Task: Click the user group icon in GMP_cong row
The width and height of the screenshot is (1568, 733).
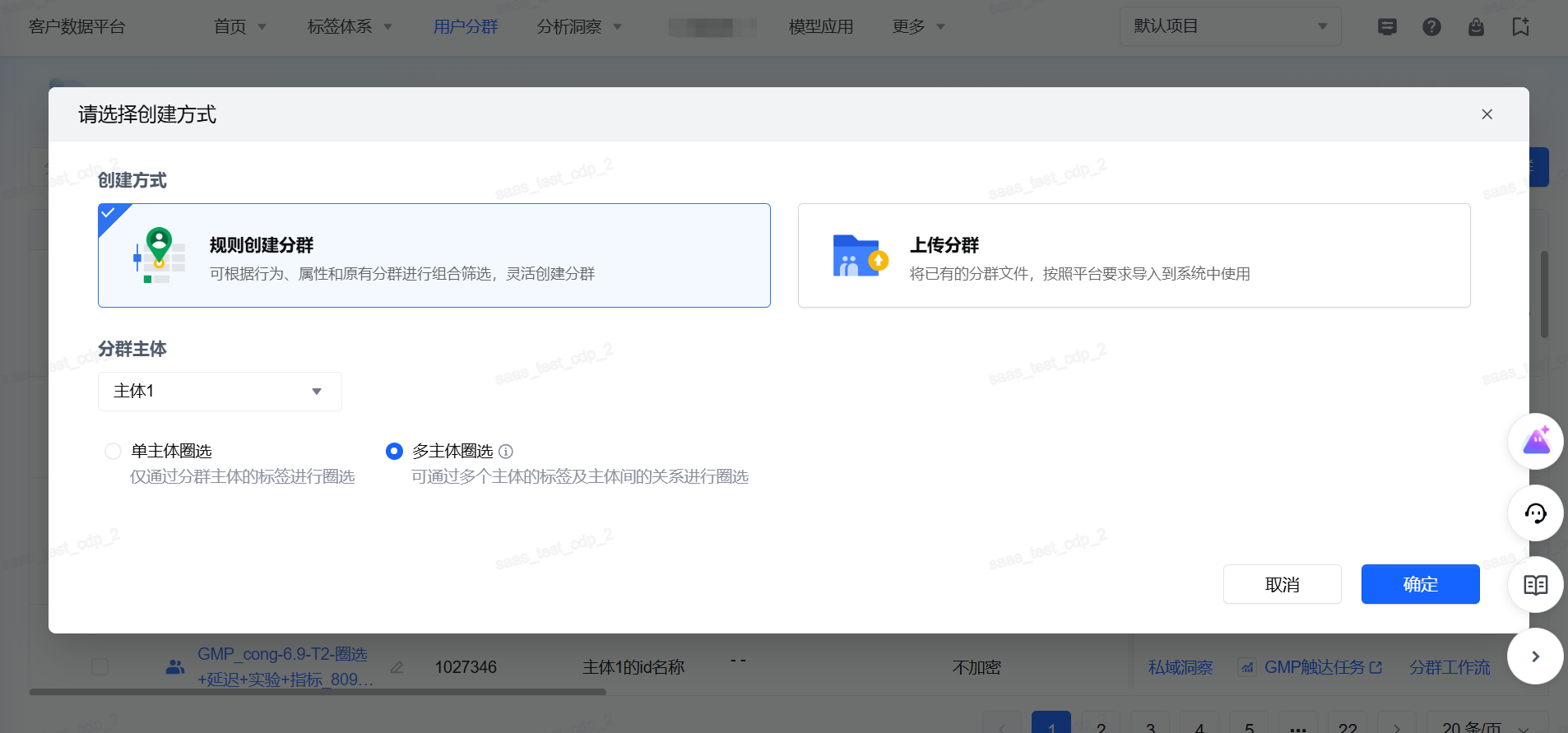Action: point(174,667)
